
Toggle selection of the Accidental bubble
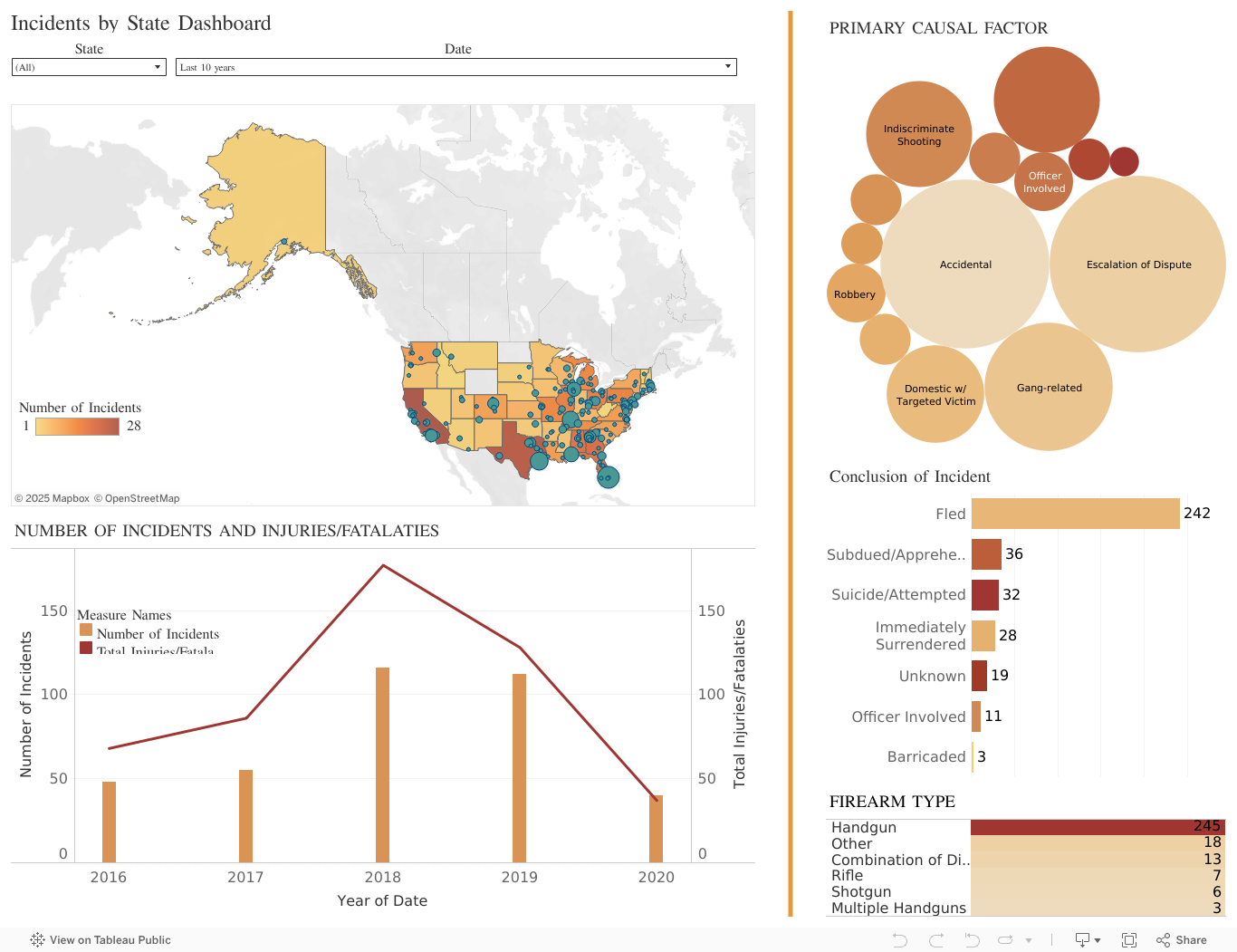pos(965,264)
